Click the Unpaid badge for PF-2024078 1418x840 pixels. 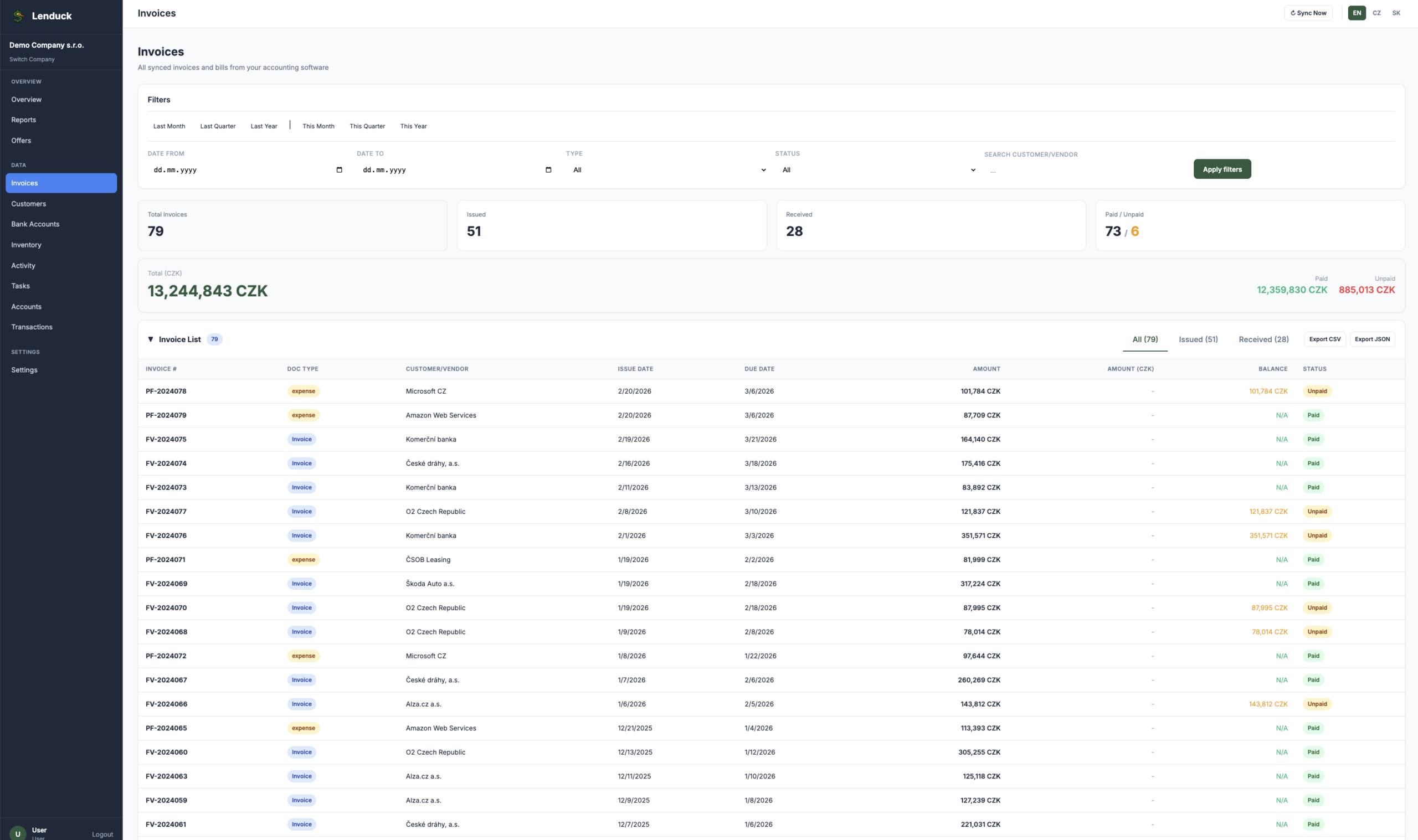point(1317,391)
